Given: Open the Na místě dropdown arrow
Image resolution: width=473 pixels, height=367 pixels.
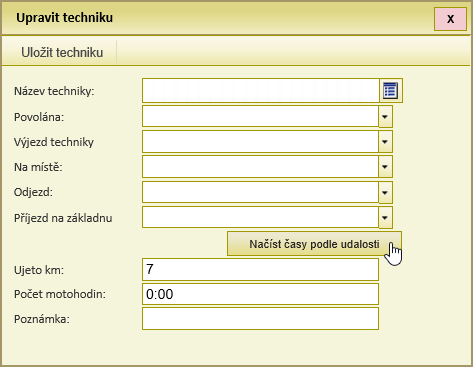Looking at the screenshot, I should click(385, 167).
